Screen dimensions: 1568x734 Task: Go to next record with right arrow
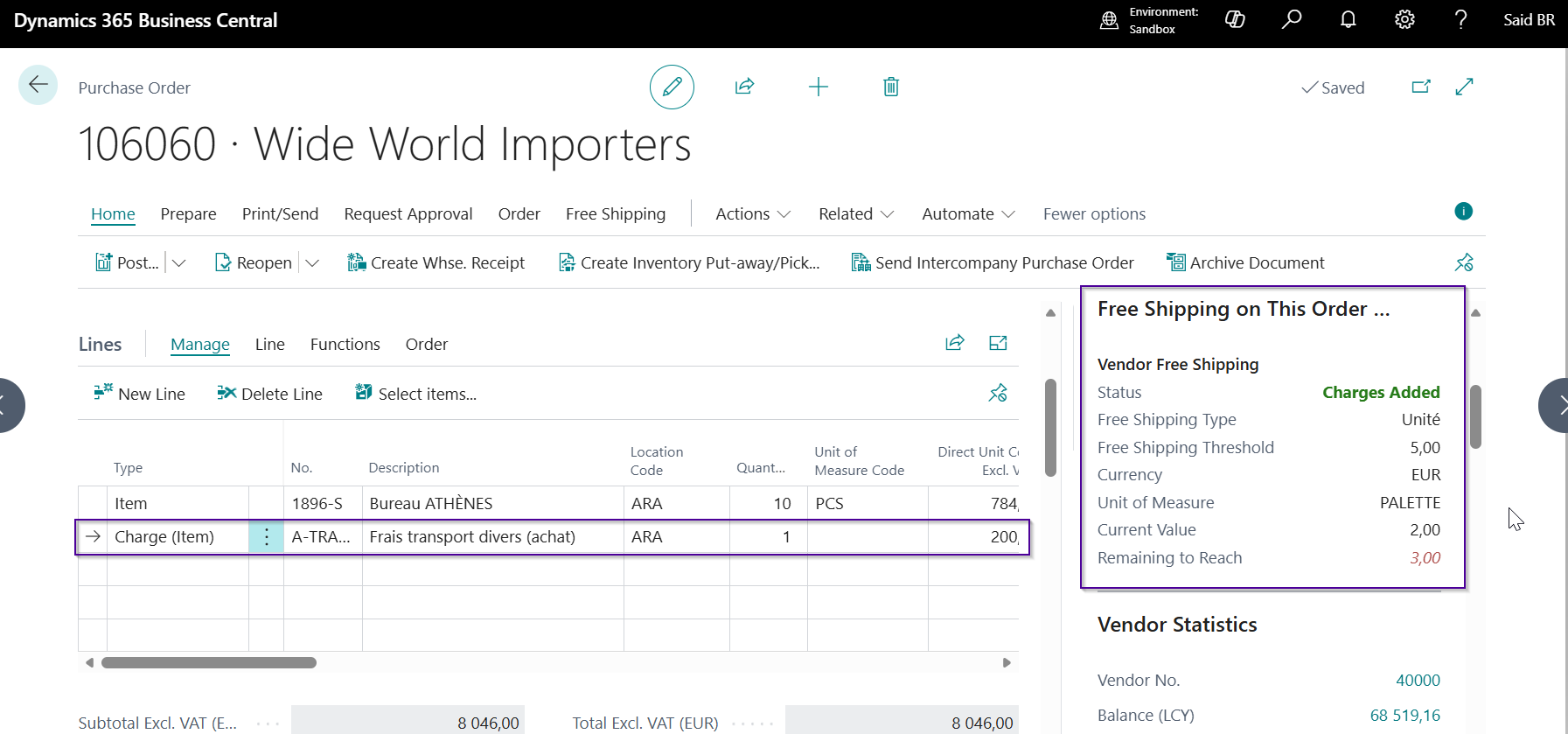pyautogui.click(x=1553, y=405)
